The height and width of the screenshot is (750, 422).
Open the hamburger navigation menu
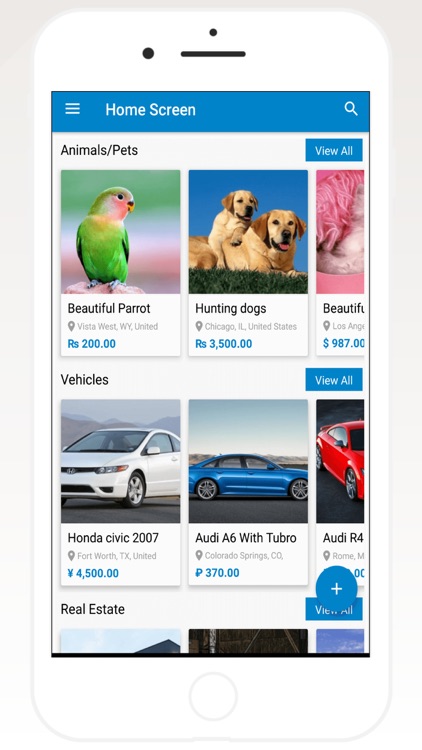[72, 109]
